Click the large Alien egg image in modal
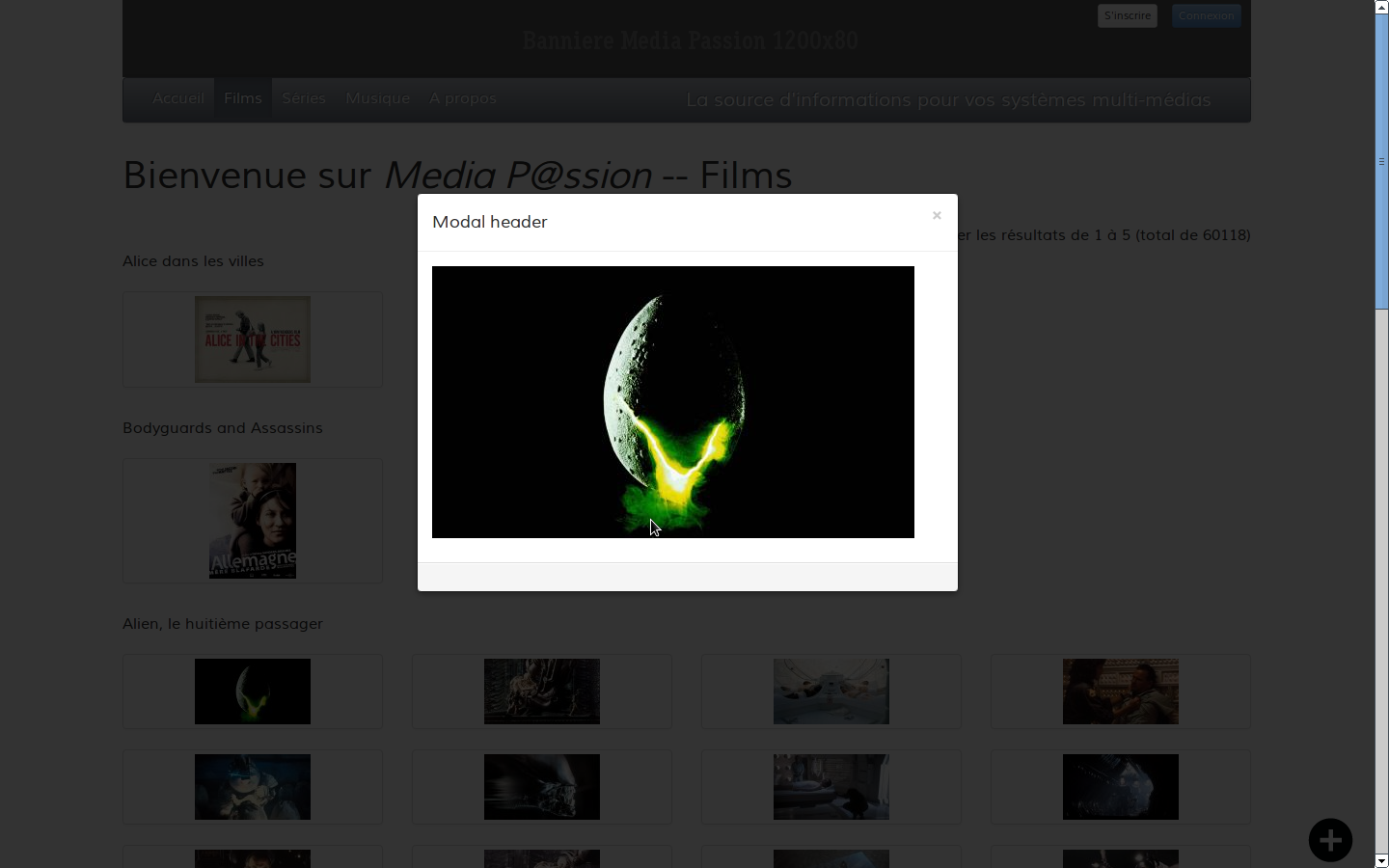 (x=673, y=402)
